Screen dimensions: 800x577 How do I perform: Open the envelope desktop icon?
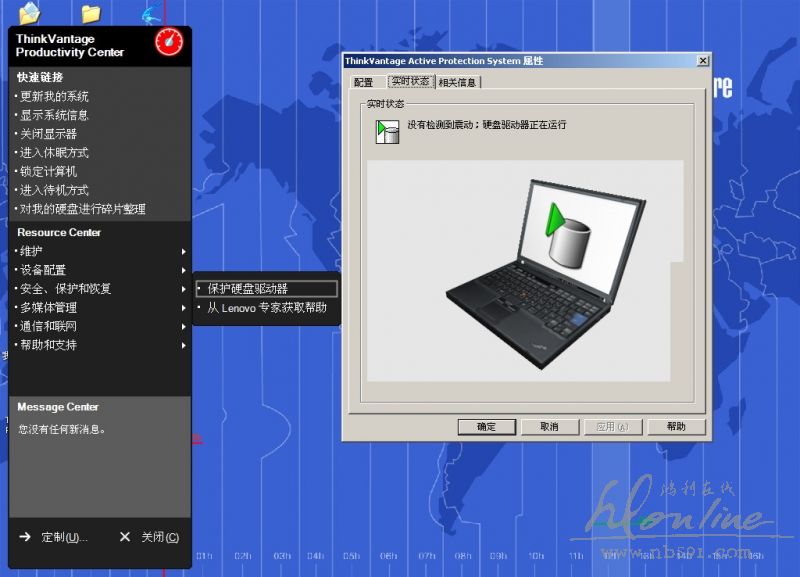coord(29,13)
